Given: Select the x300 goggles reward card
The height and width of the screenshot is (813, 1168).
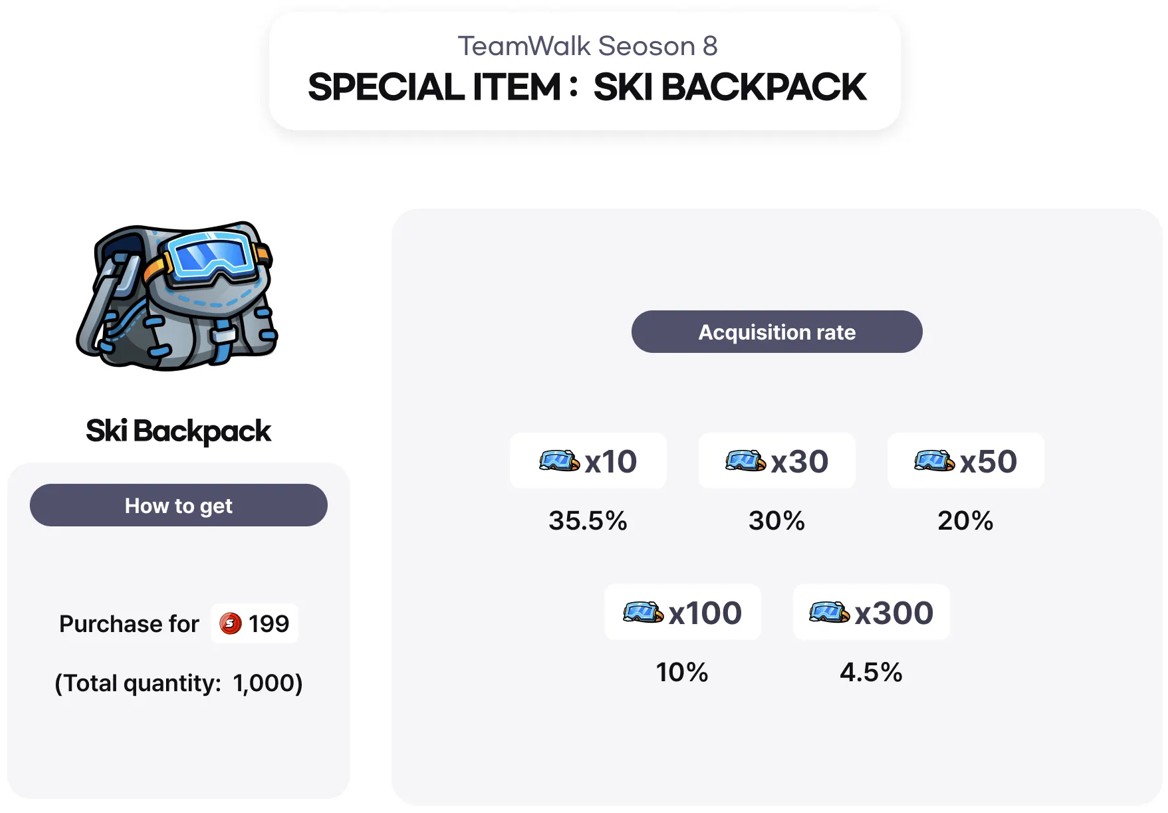Looking at the screenshot, I should (x=871, y=612).
